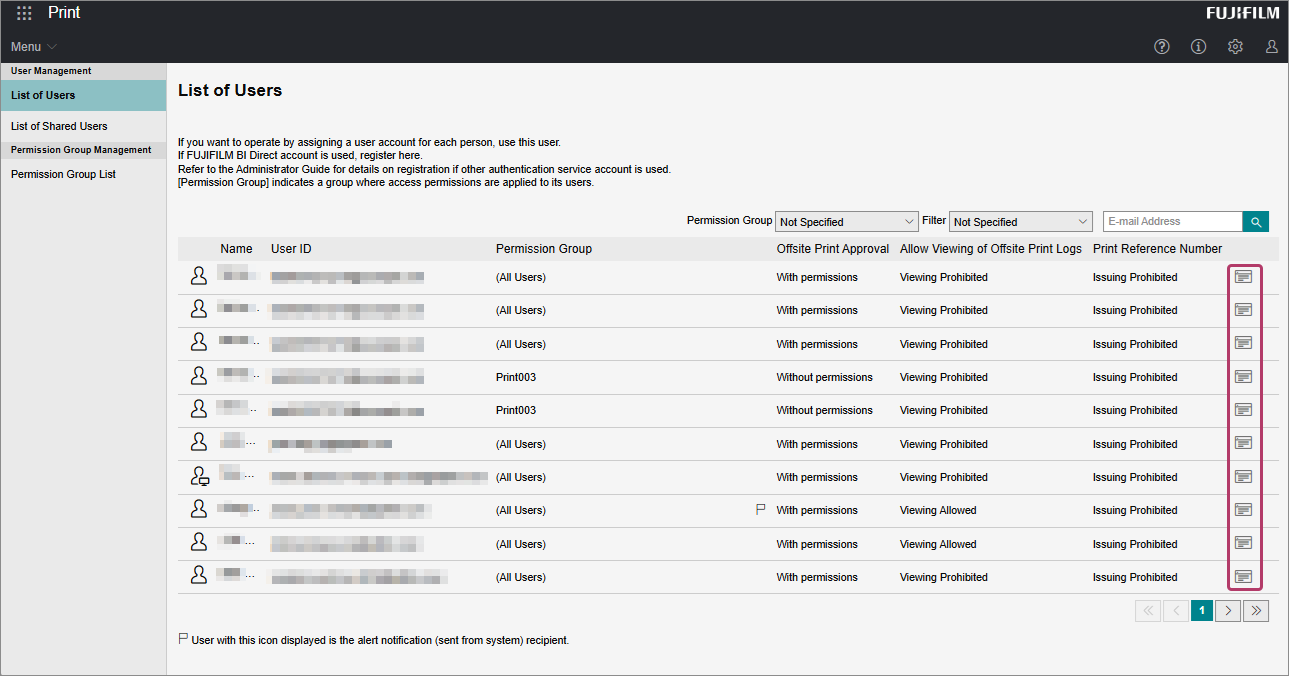Click the user account icon in header
This screenshot has height=676, width=1289.
pyautogui.click(x=1271, y=47)
